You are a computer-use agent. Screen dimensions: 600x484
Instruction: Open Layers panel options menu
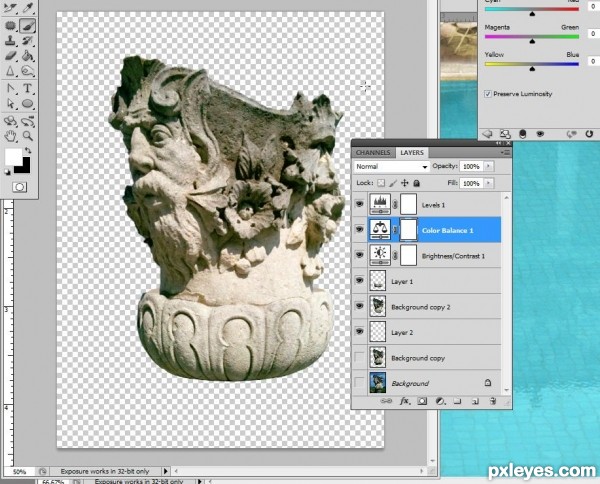tap(506, 152)
